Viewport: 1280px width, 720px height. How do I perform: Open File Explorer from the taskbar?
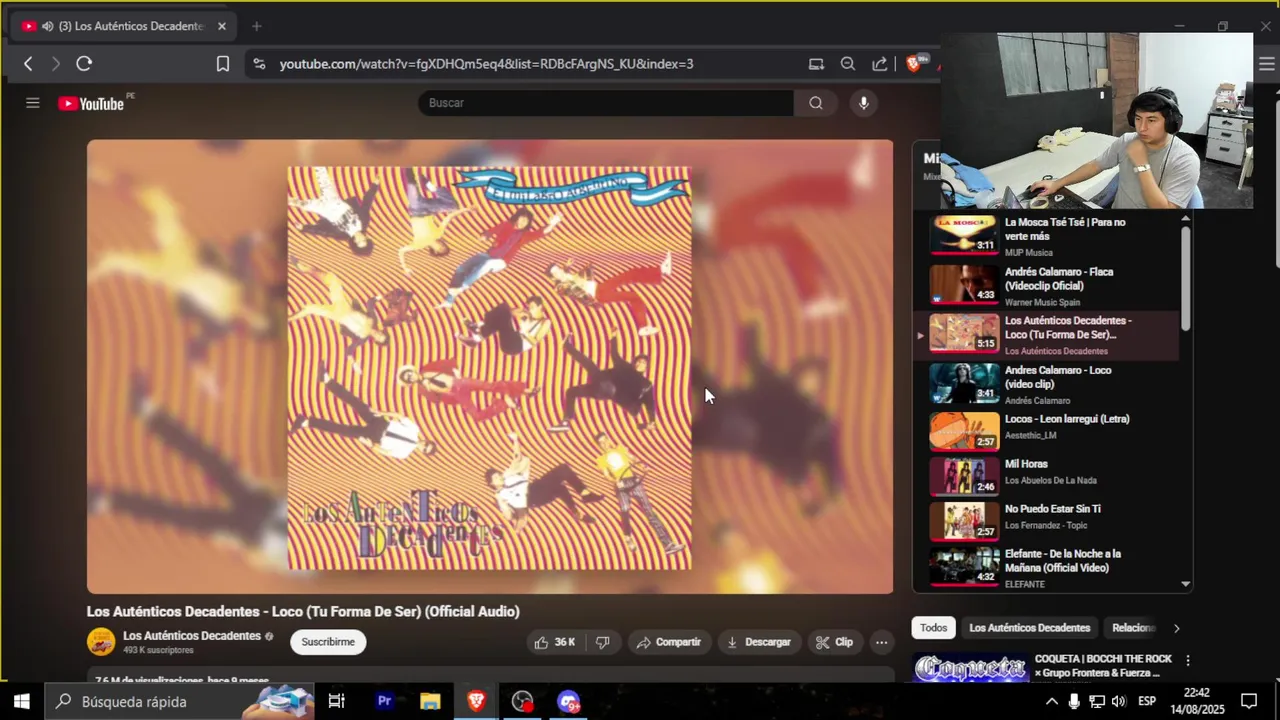430,701
